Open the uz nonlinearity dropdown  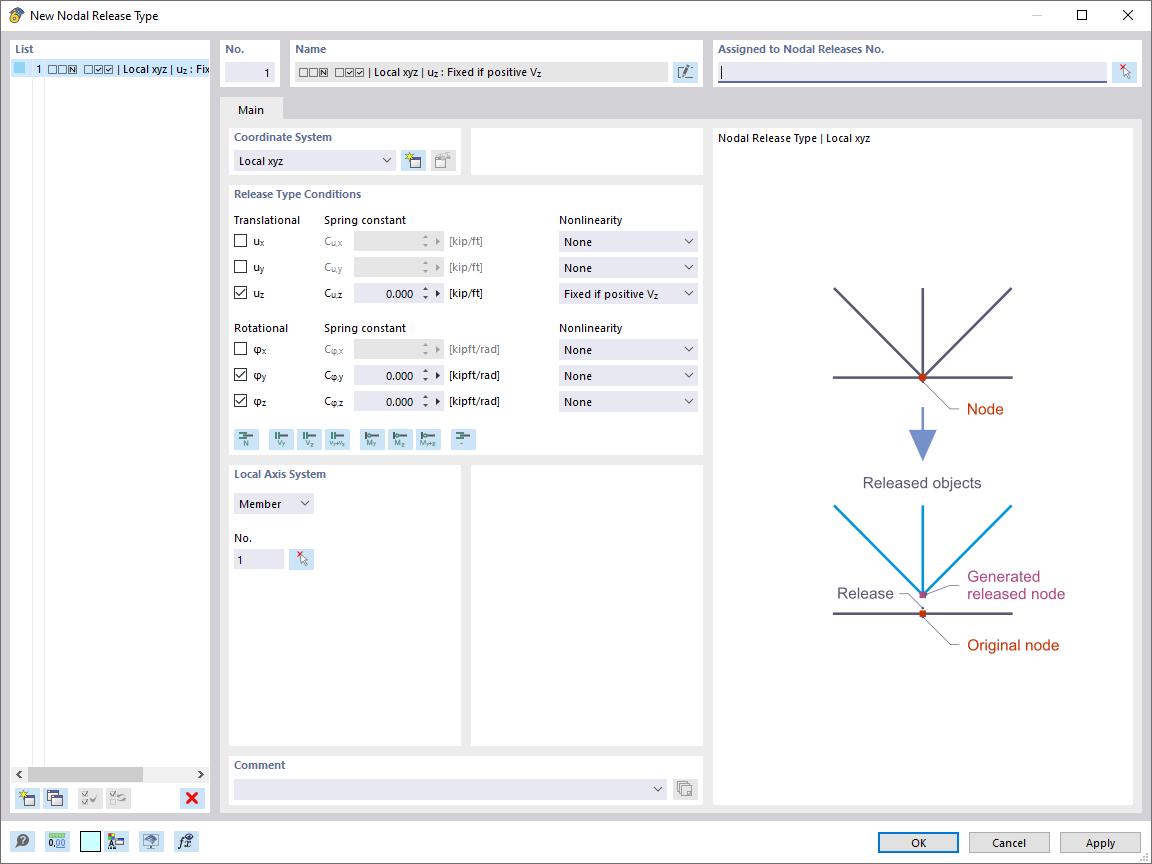pos(628,293)
